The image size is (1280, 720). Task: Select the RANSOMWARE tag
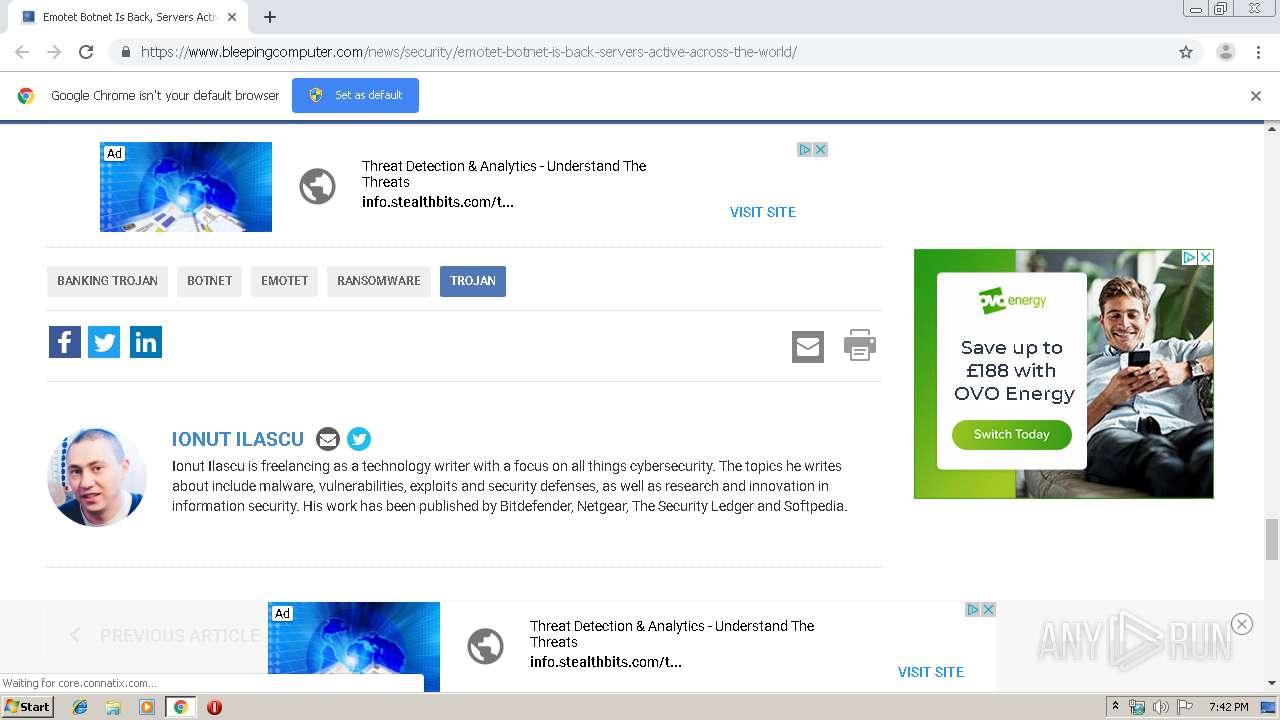[378, 281]
